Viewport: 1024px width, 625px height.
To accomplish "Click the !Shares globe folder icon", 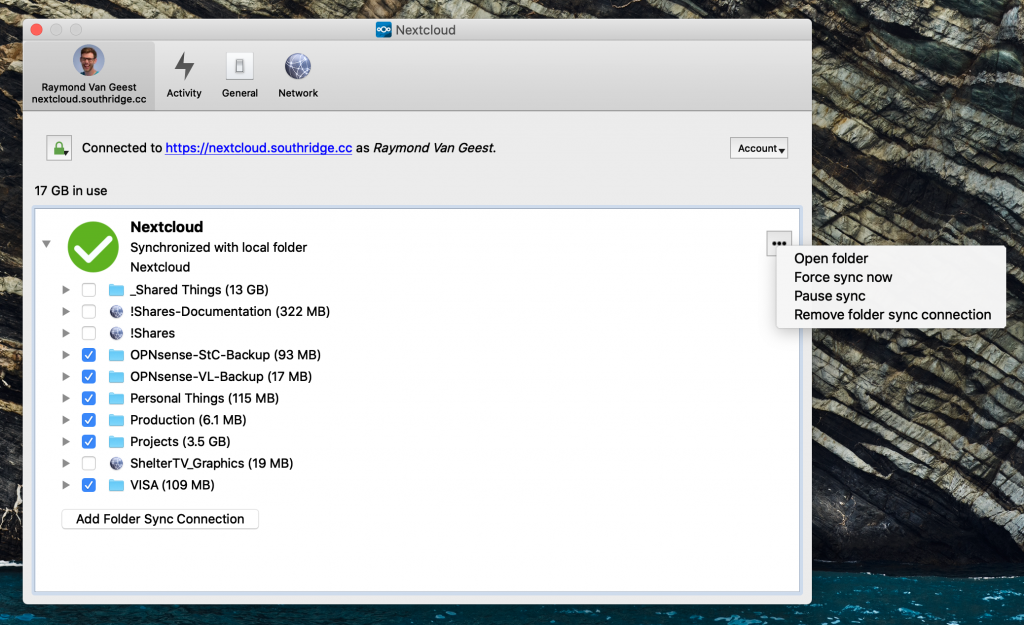I will [x=116, y=333].
